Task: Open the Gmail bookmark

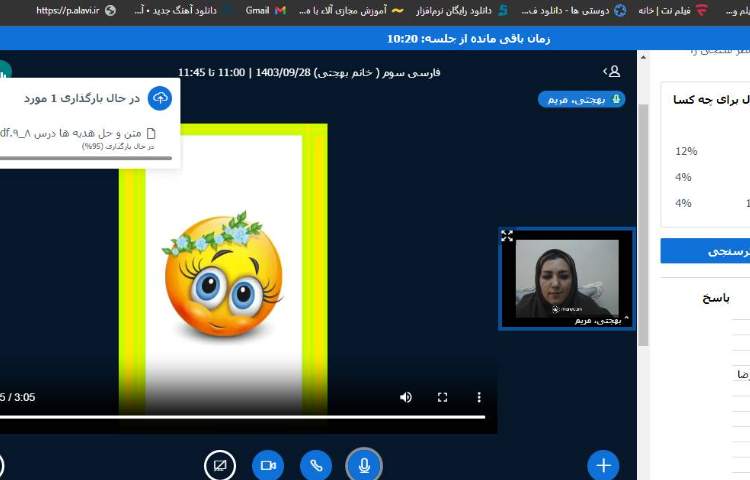Action: pos(265,10)
